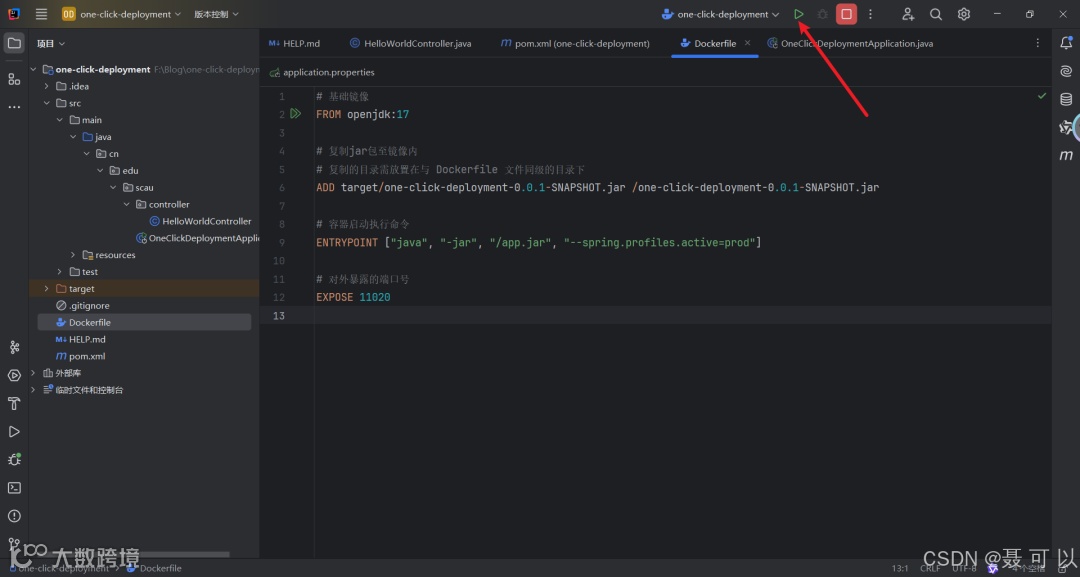
Task: Select .gitignore file in tree
Action: click(x=82, y=306)
